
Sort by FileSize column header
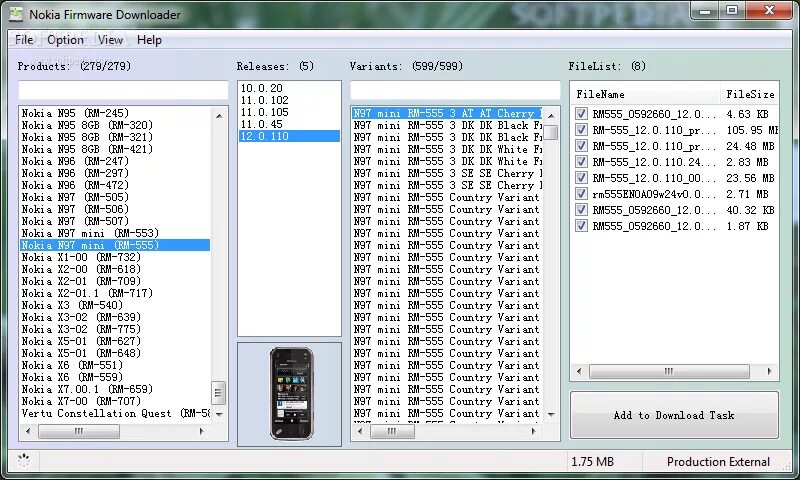749,94
